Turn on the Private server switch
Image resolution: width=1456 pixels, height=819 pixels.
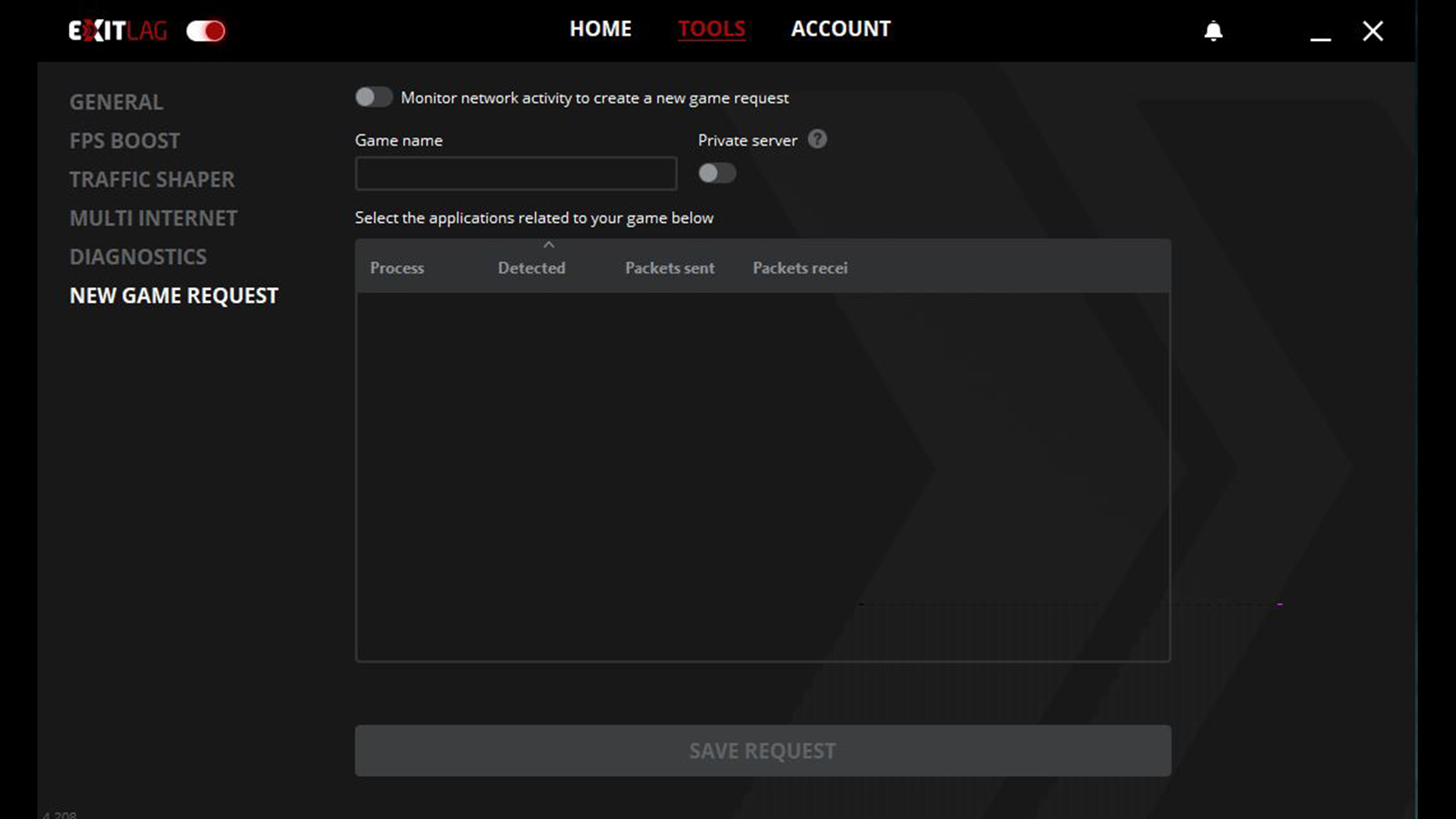click(716, 173)
